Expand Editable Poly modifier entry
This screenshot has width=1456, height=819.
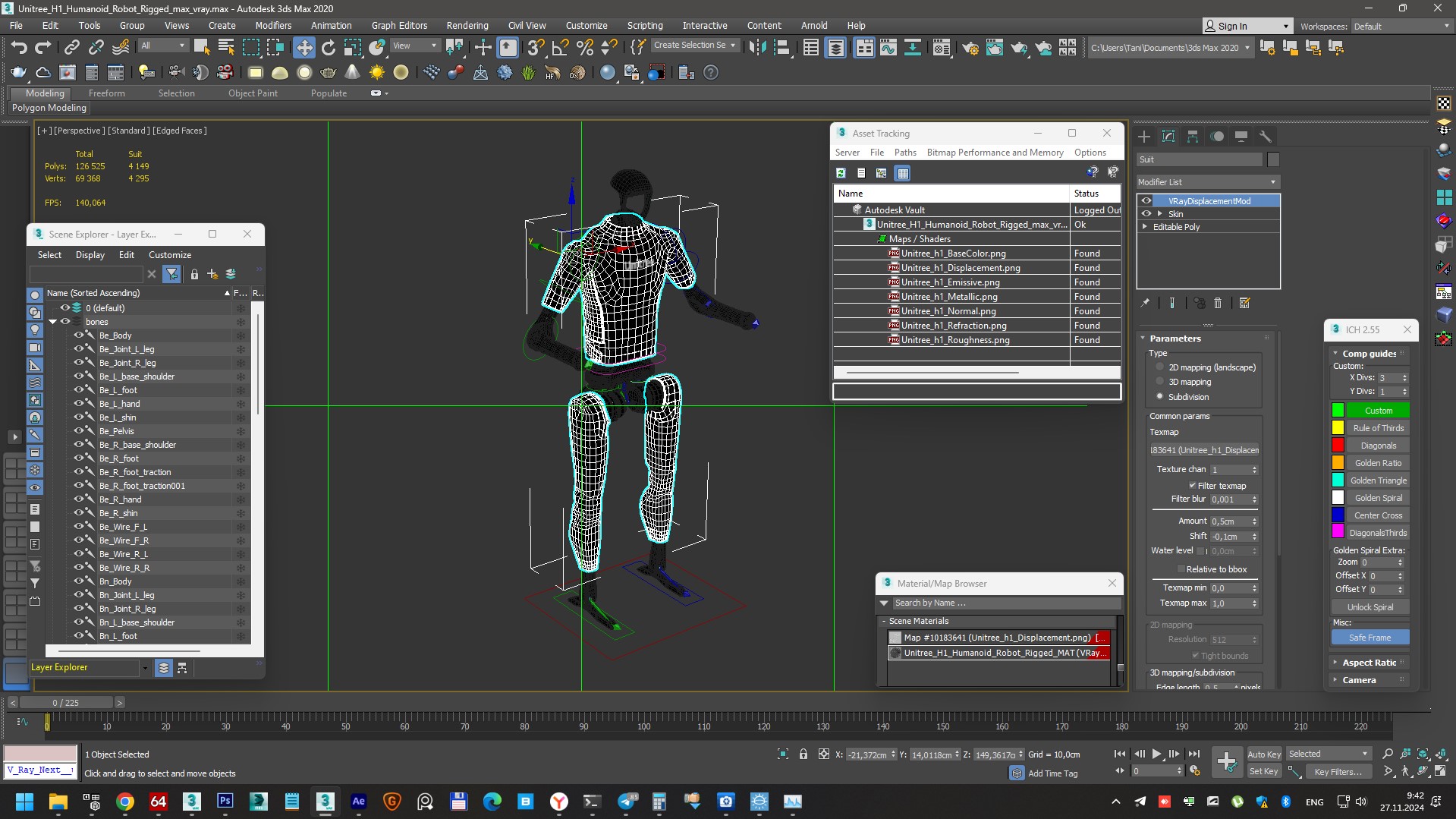click(x=1145, y=227)
